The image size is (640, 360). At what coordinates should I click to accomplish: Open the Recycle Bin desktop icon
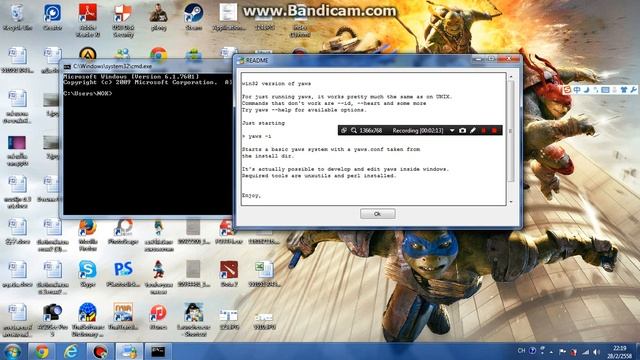click(x=17, y=18)
